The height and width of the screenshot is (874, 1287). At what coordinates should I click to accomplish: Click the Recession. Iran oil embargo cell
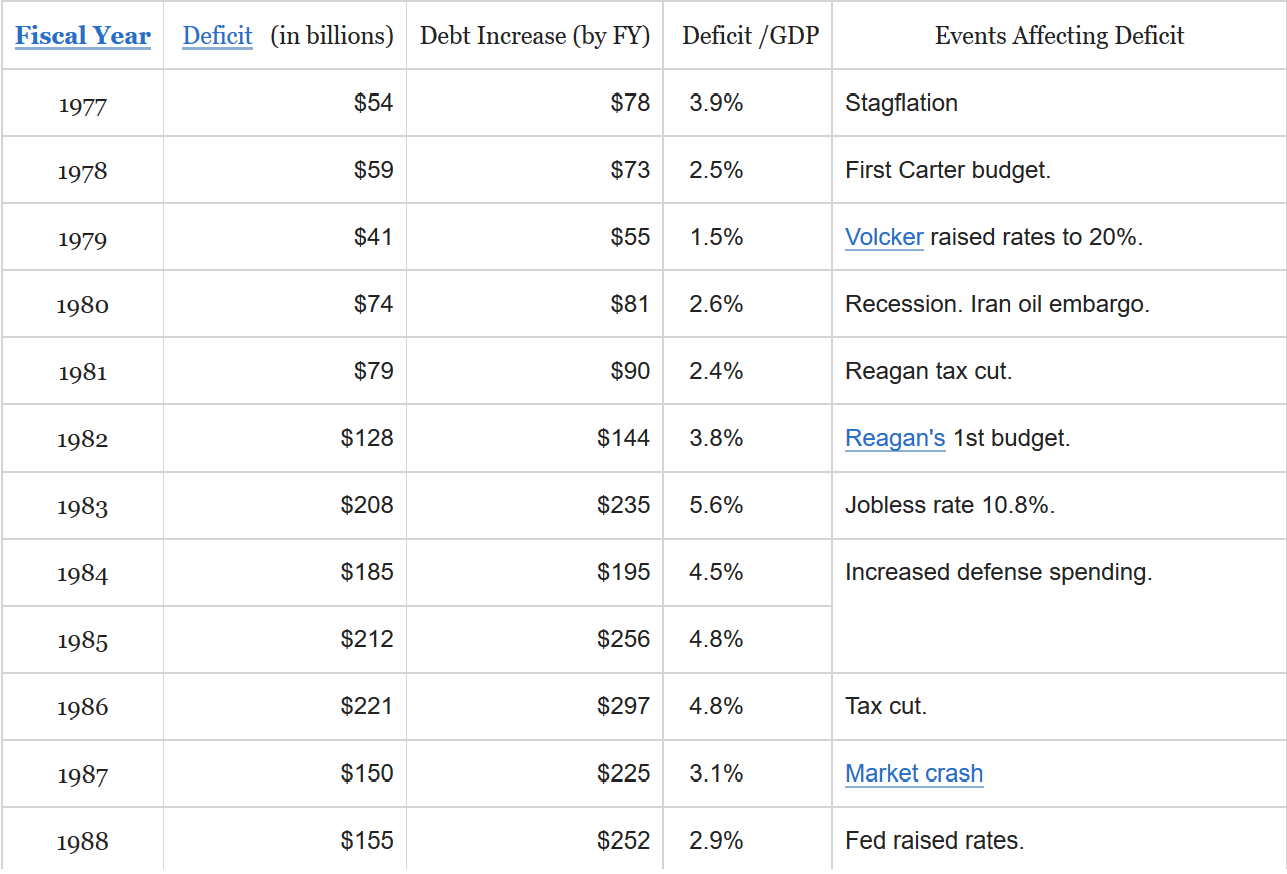click(x=997, y=304)
